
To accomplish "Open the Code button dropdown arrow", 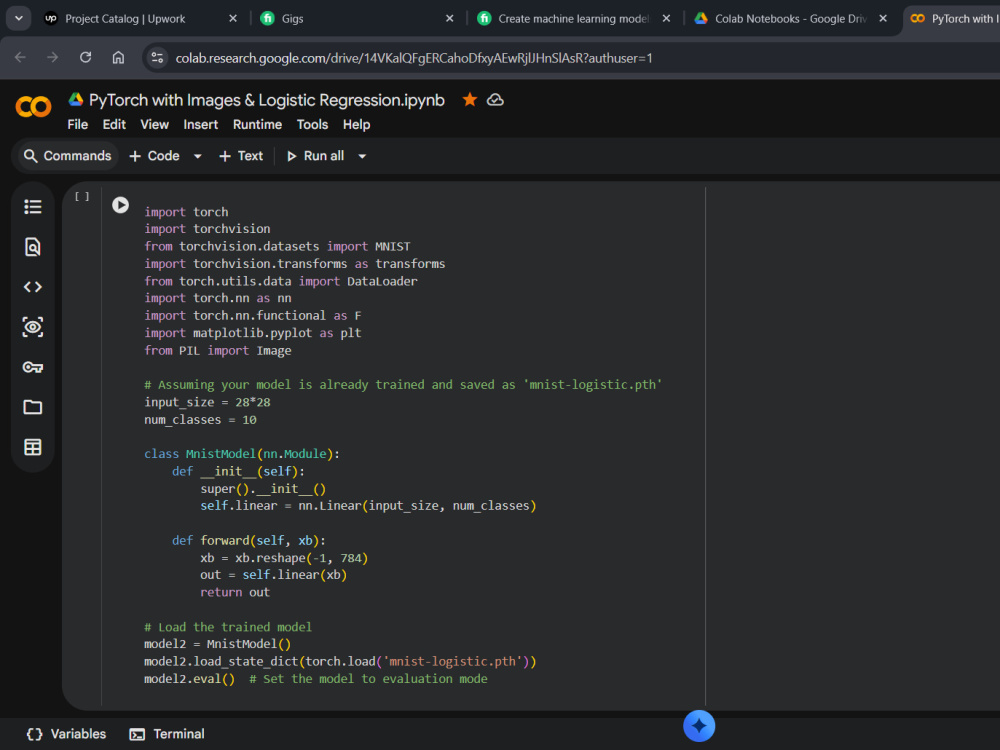I will point(198,156).
